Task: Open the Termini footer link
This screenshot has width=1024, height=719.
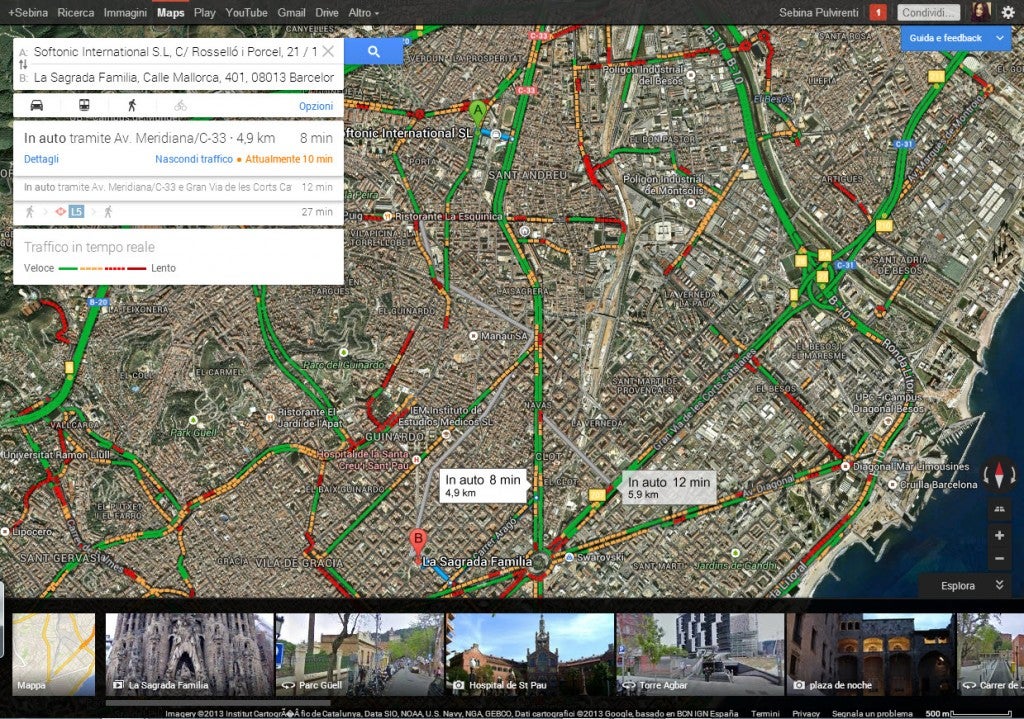Action: coord(765,713)
